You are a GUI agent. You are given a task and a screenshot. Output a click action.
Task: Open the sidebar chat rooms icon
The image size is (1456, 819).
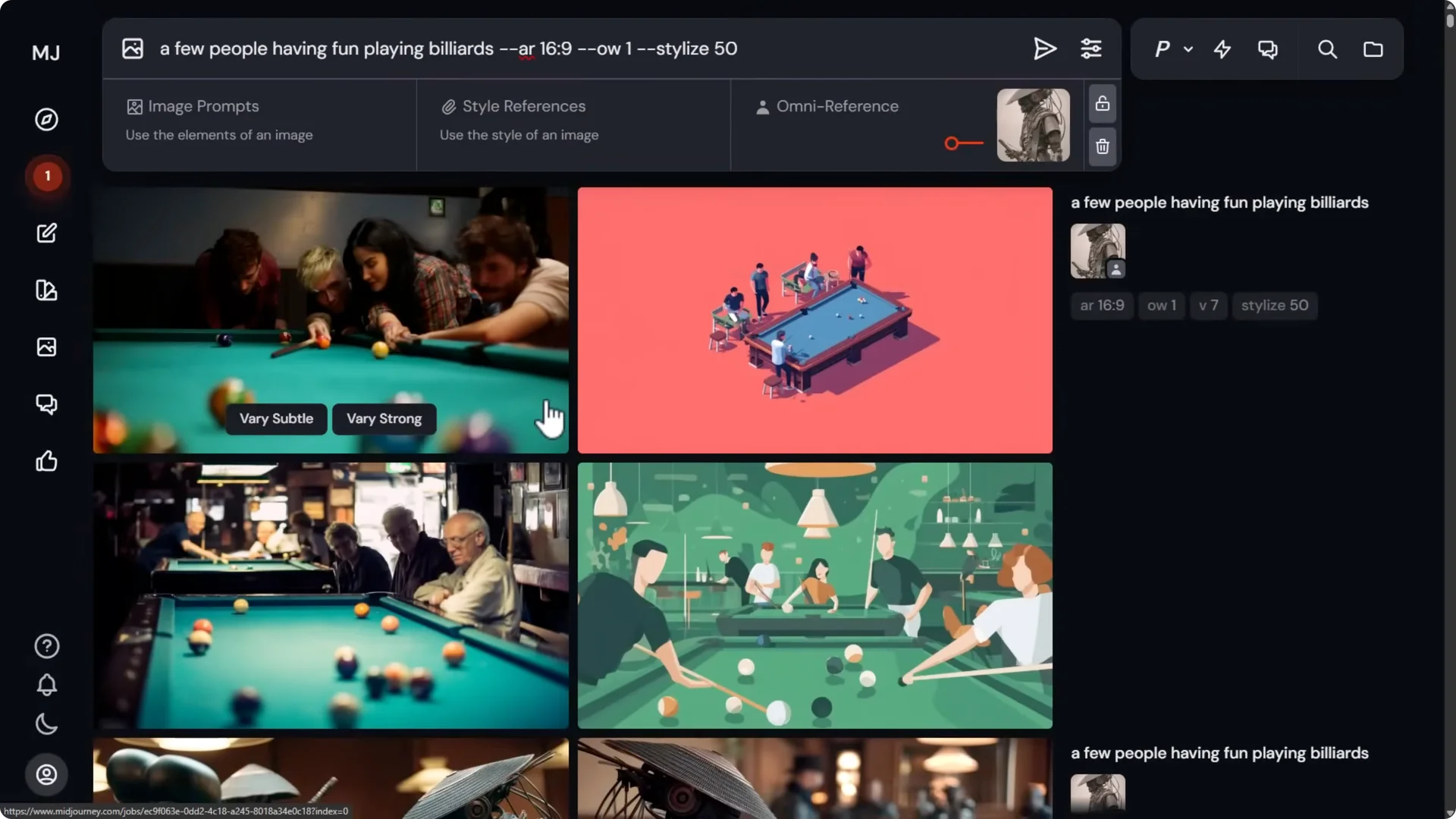coord(46,404)
